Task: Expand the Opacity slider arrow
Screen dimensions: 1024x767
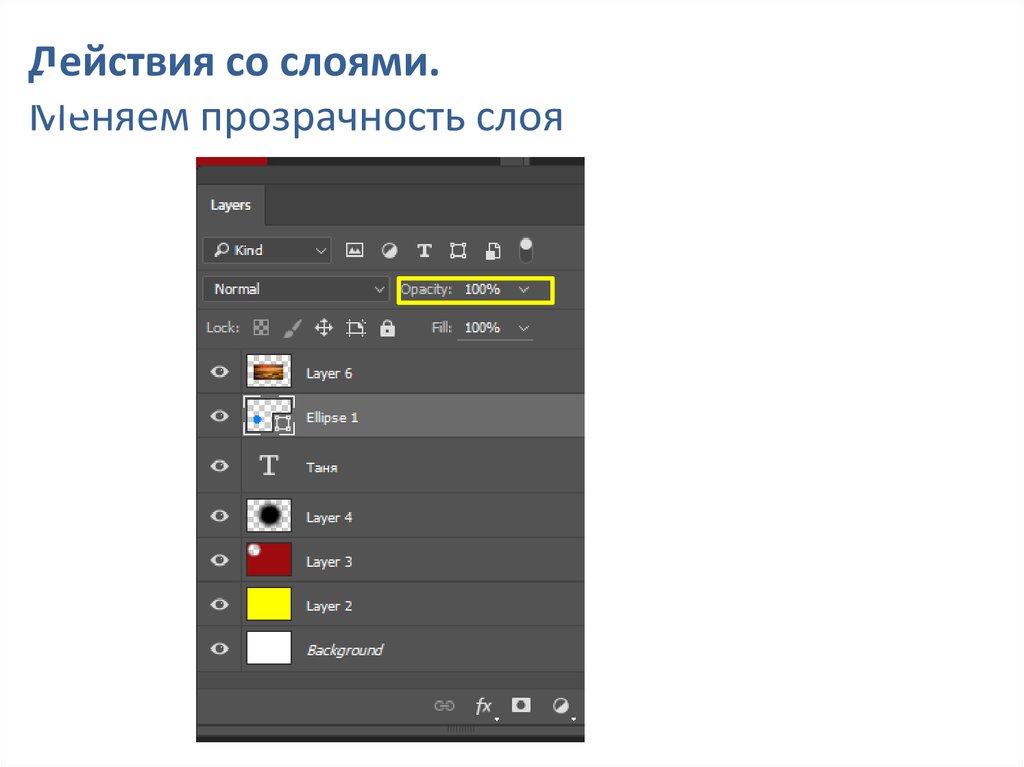Action: 523,289
